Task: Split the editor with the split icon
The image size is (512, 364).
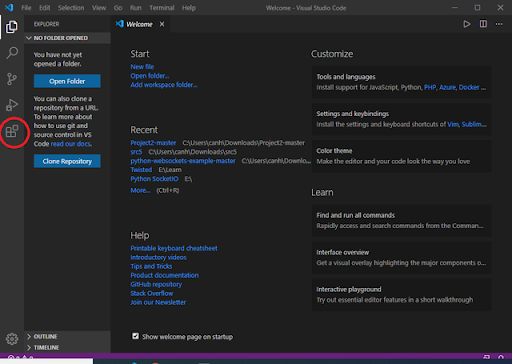Action: point(483,24)
